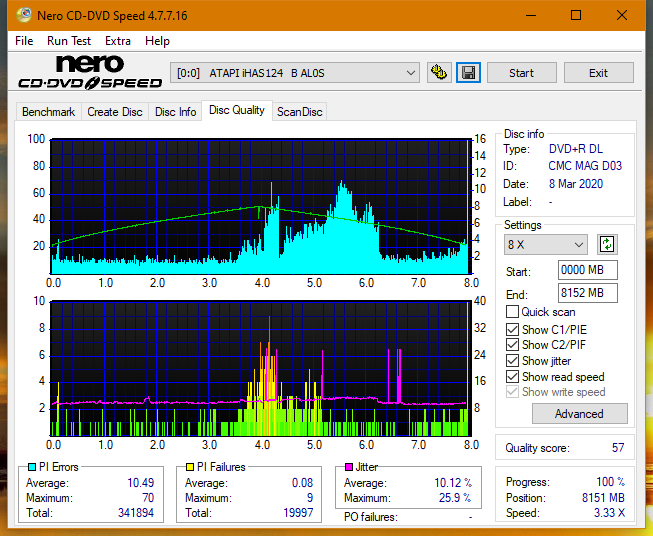Switch to the Disc Info tab
The image size is (653, 536).
[x=175, y=112]
